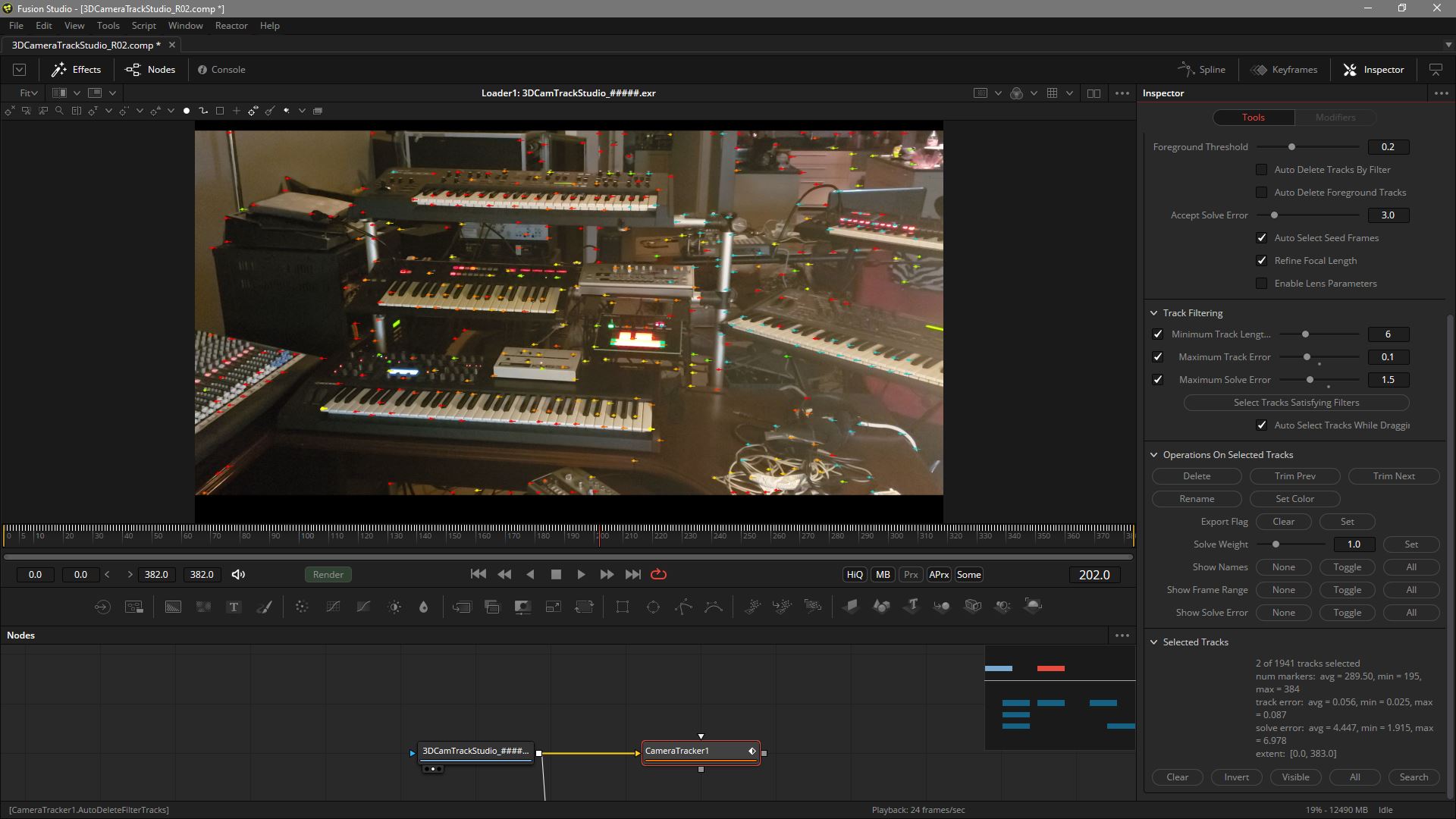Screen dimensions: 1456x819
Task: Collapse the Track Filtering section
Action: click(1154, 313)
